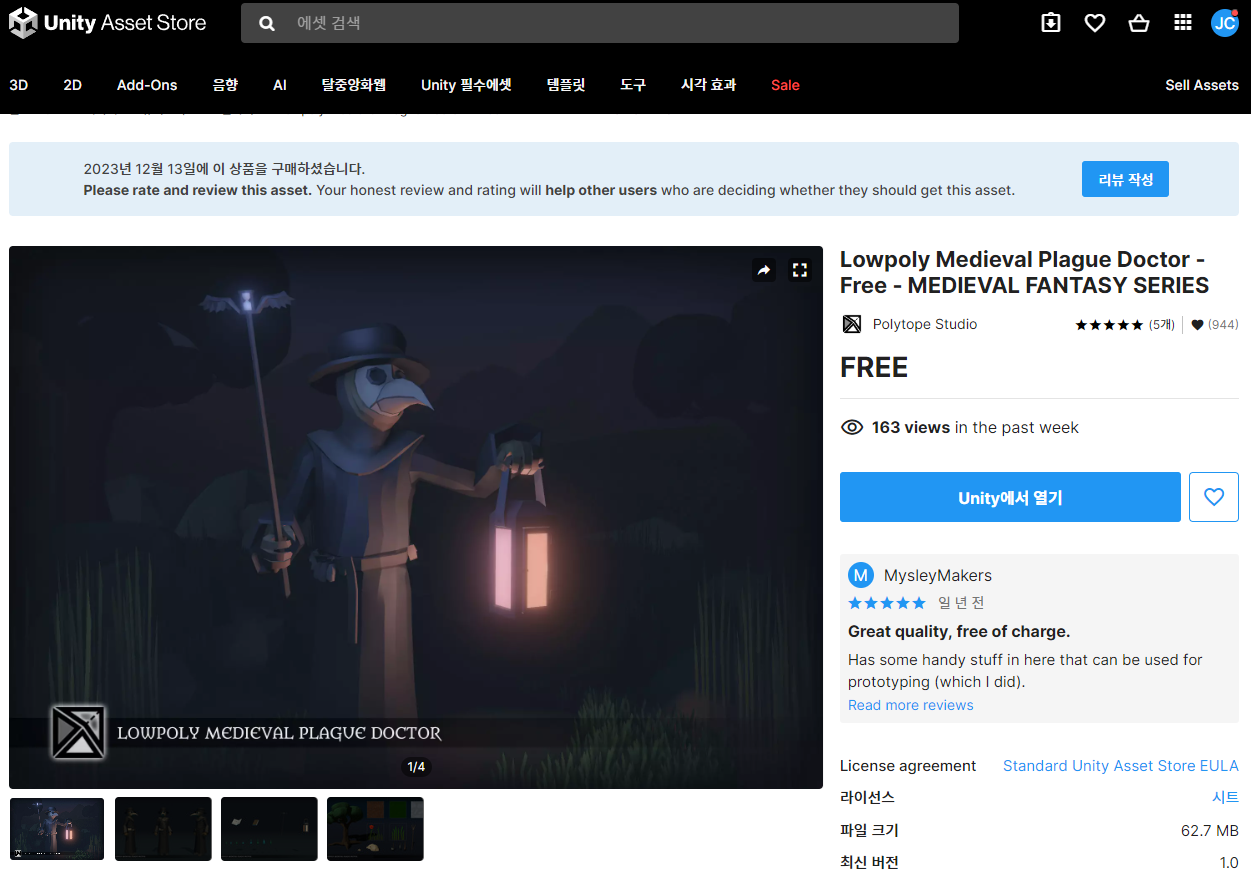1251x878 pixels.
Task: Click the share arrow icon on preview
Action: coord(764,270)
